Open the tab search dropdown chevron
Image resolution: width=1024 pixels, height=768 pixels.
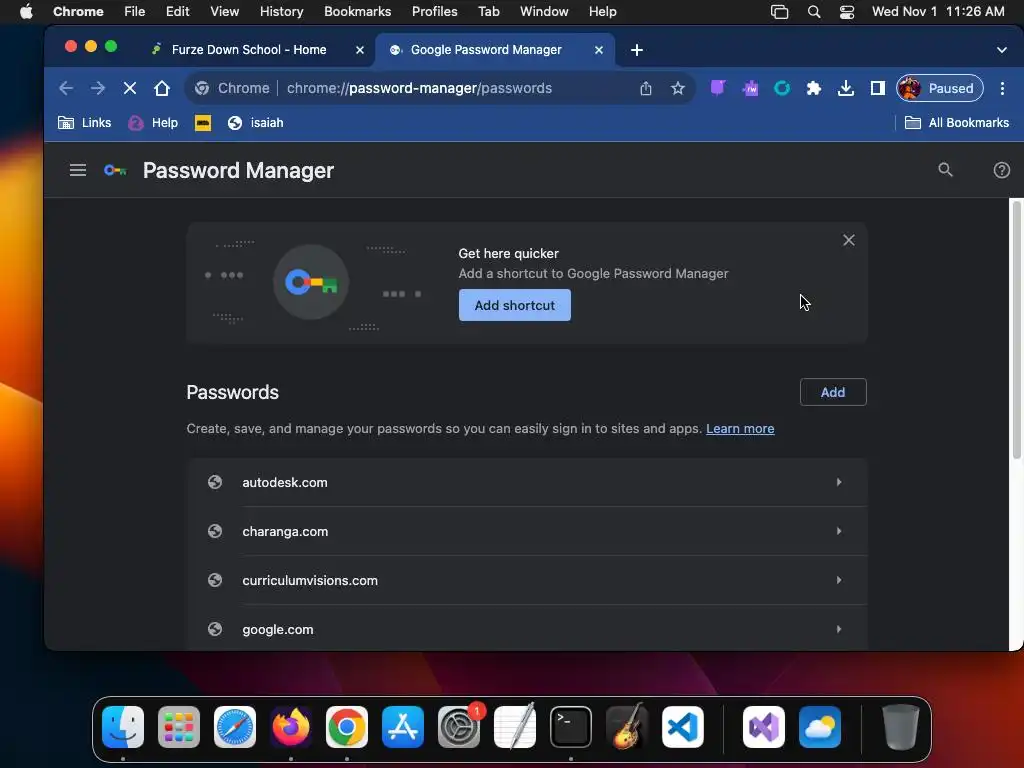1001,50
